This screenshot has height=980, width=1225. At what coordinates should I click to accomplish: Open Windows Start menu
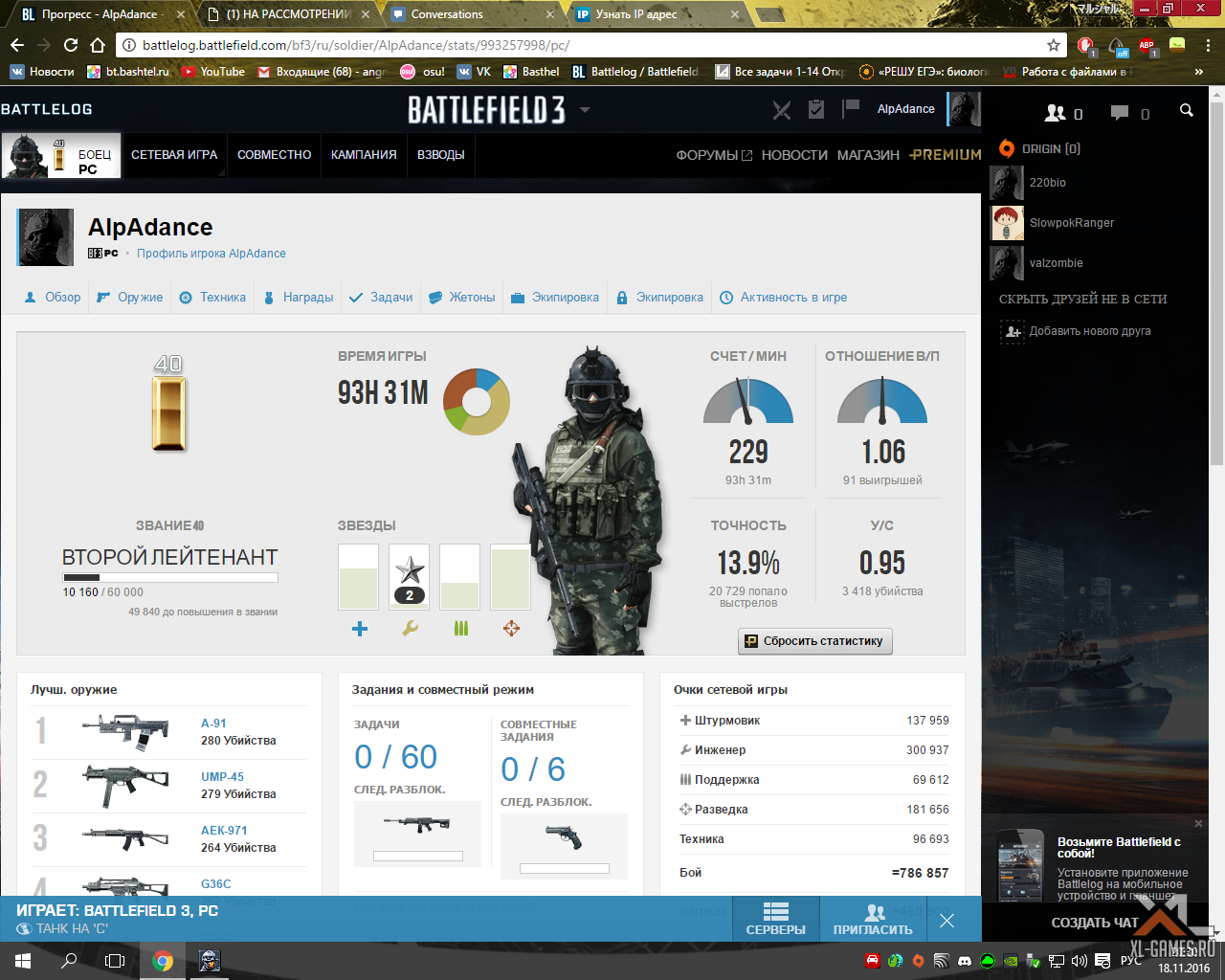pos(22,961)
